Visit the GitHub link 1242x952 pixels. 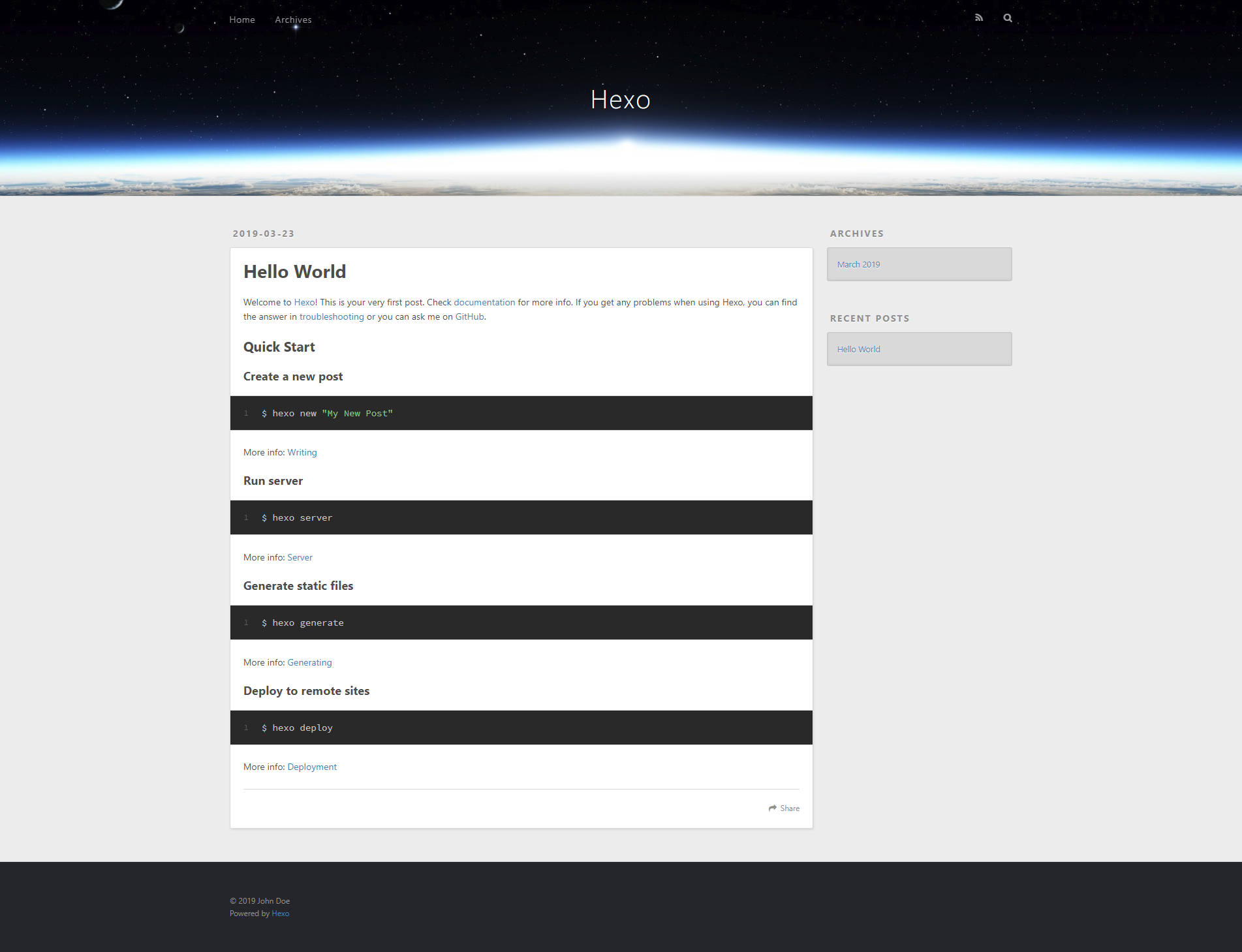point(470,316)
